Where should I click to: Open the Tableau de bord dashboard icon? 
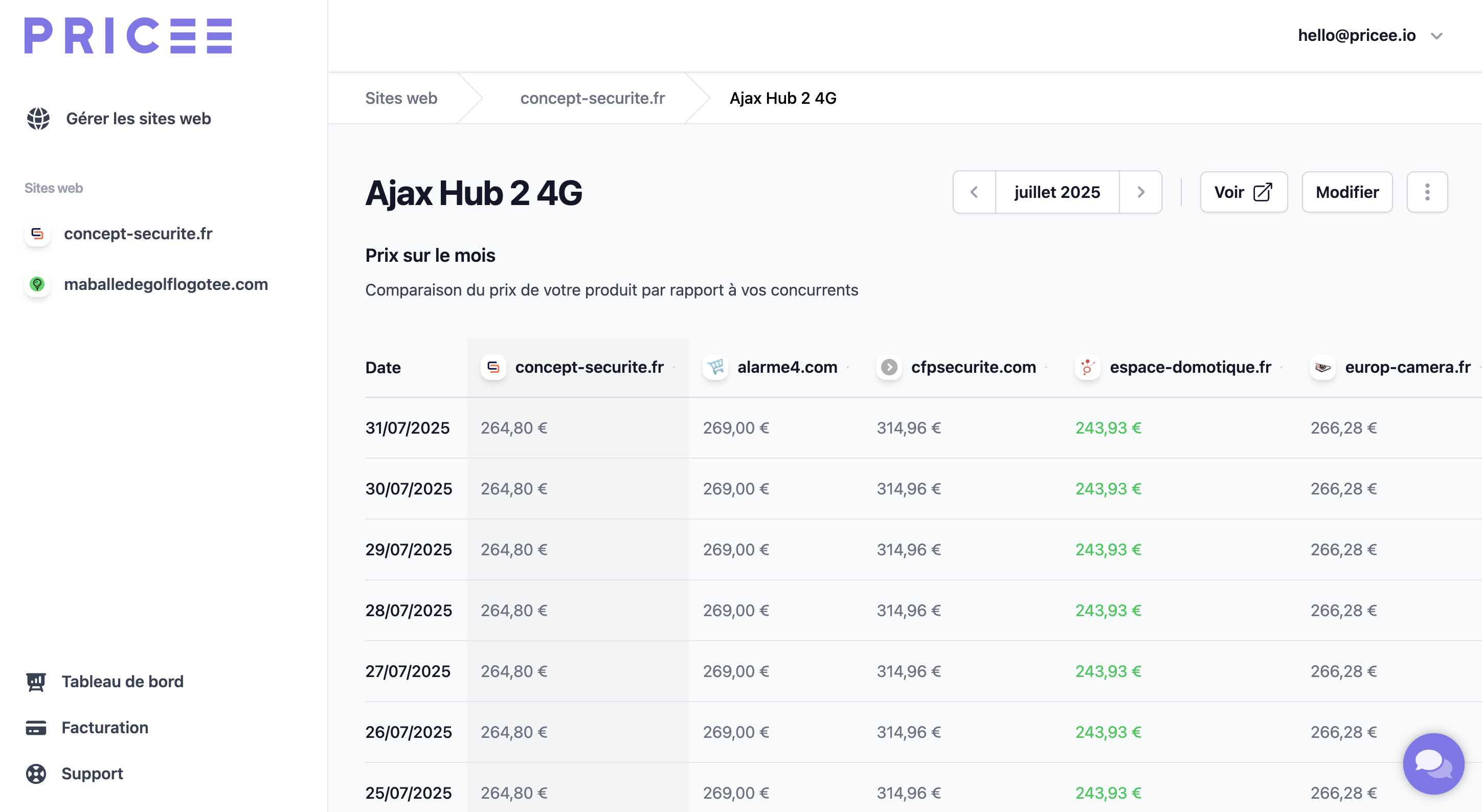pyautogui.click(x=36, y=682)
